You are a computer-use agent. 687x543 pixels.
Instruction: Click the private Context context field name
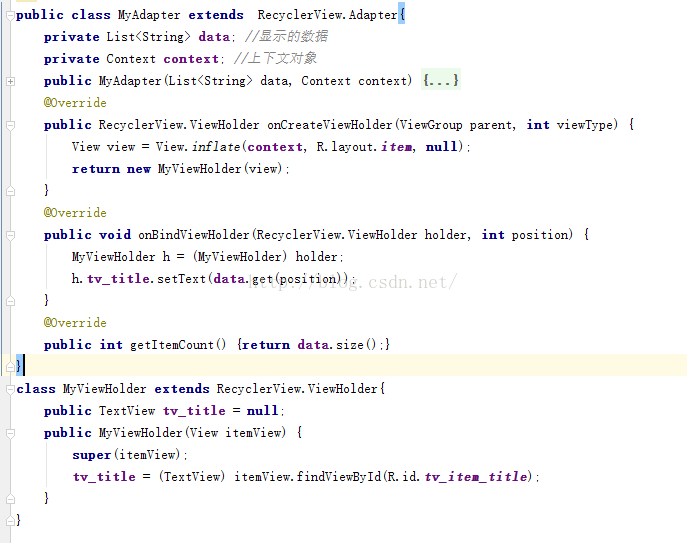pos(191,59)
